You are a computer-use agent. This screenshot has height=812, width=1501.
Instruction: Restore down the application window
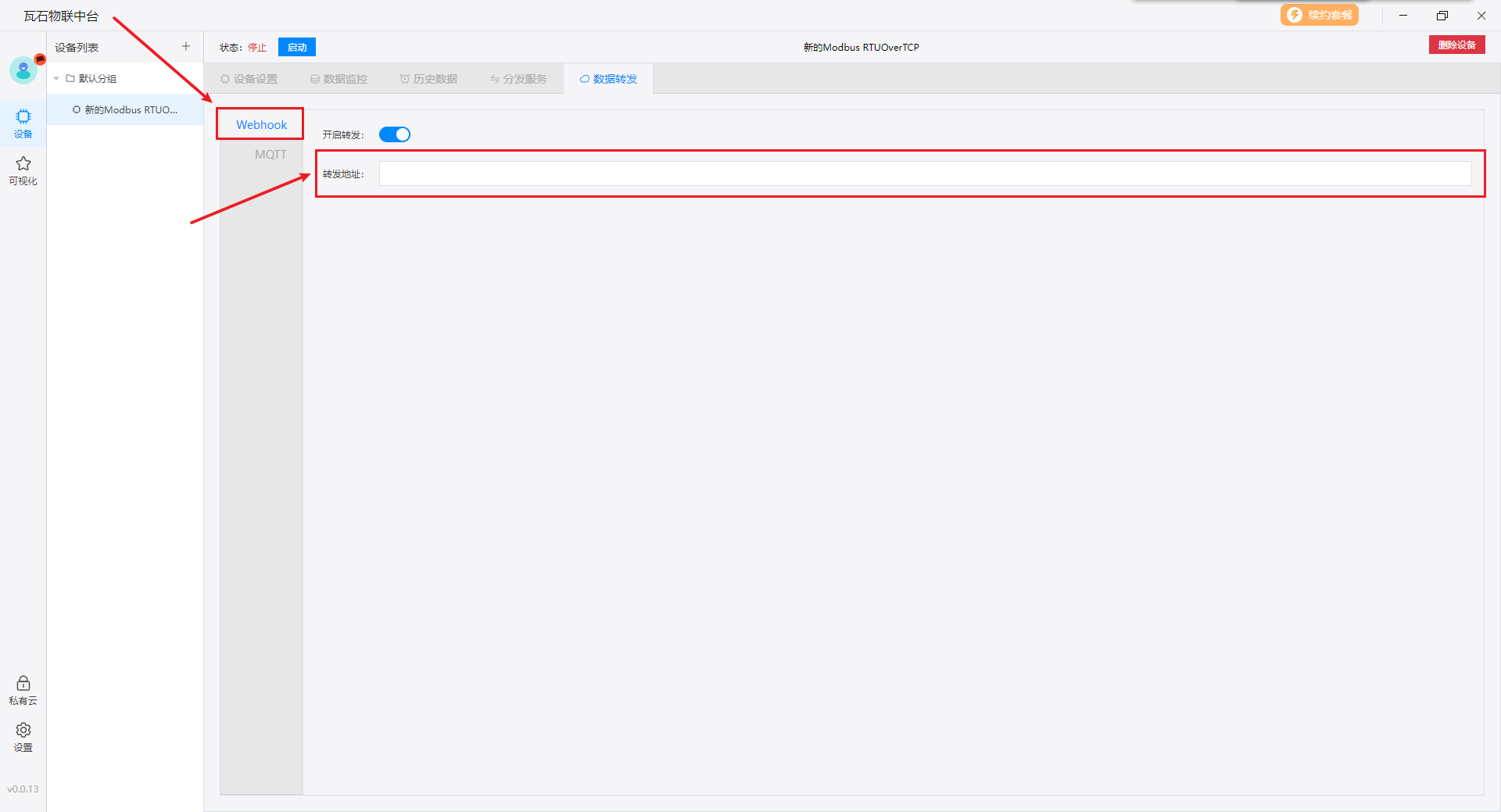[x=1442, y=16]
